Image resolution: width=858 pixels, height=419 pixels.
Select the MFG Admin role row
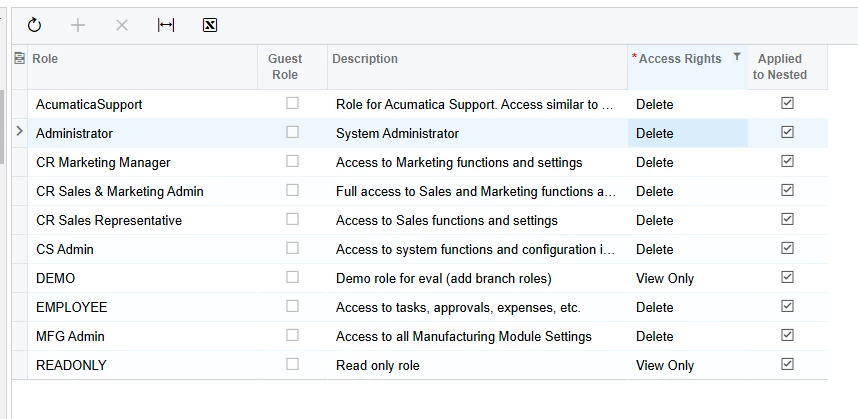pyautogui.click(x=70, y=336)
